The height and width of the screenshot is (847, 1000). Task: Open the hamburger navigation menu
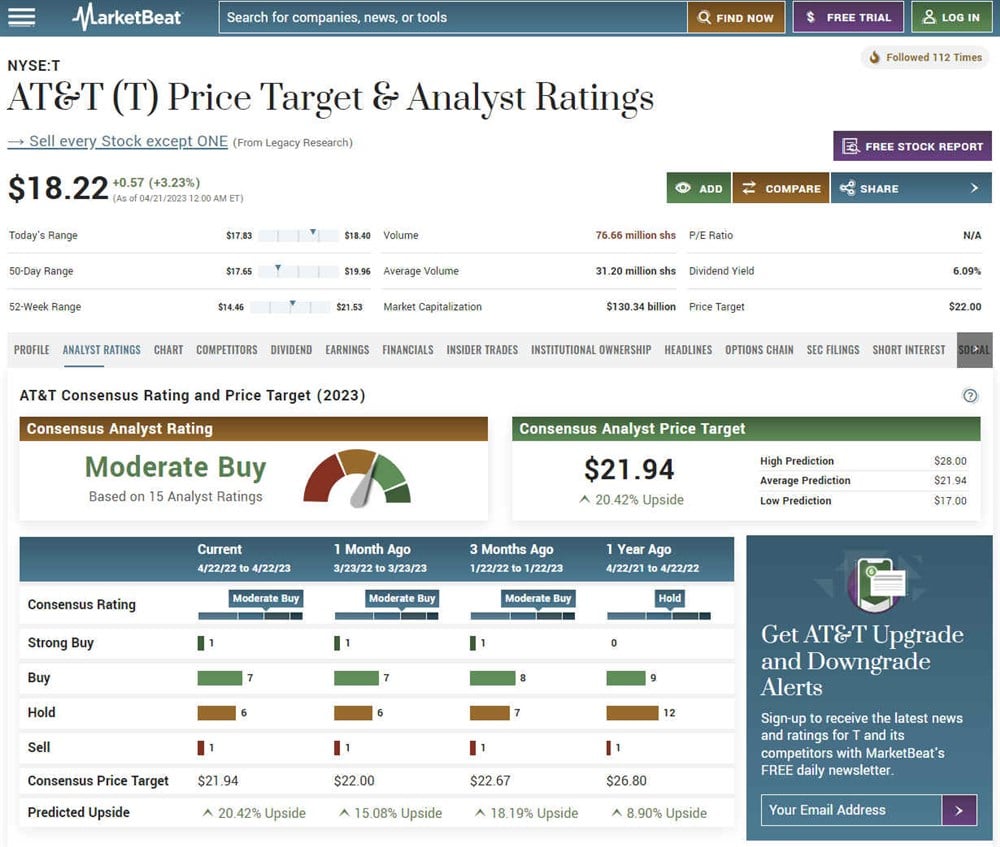23,16
